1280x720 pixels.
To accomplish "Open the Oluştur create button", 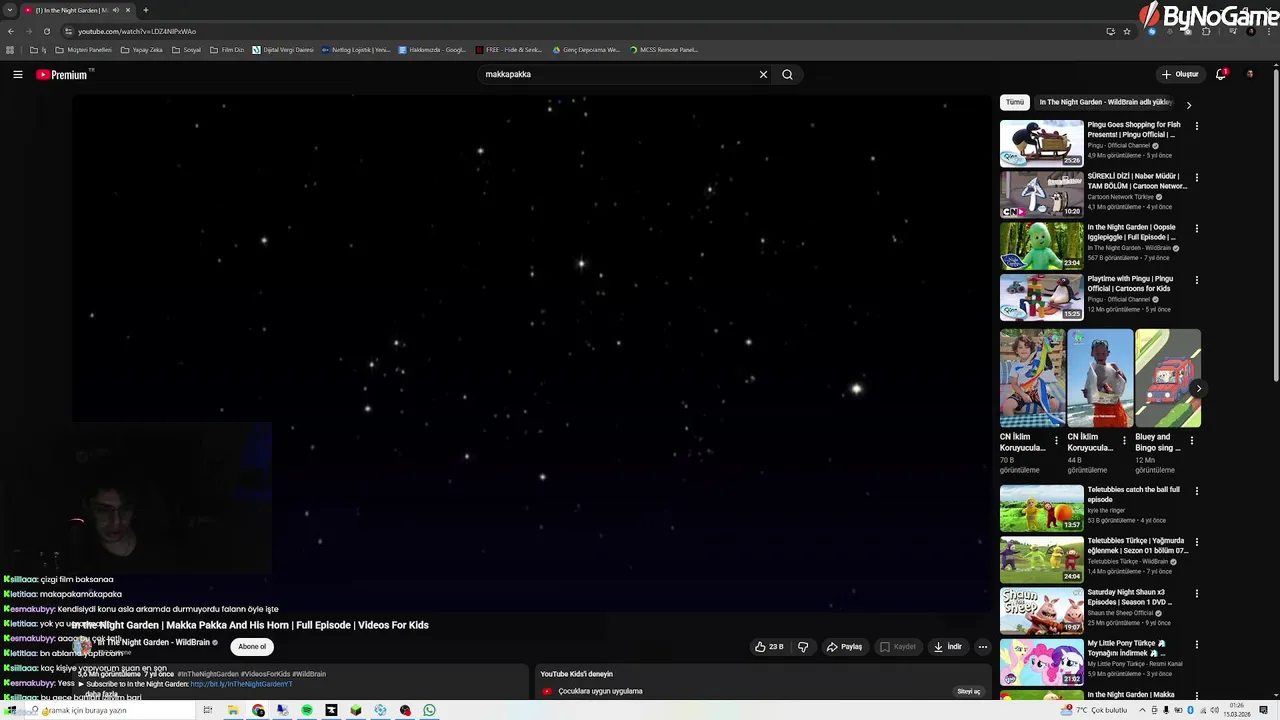I will tap(1180, 74).
